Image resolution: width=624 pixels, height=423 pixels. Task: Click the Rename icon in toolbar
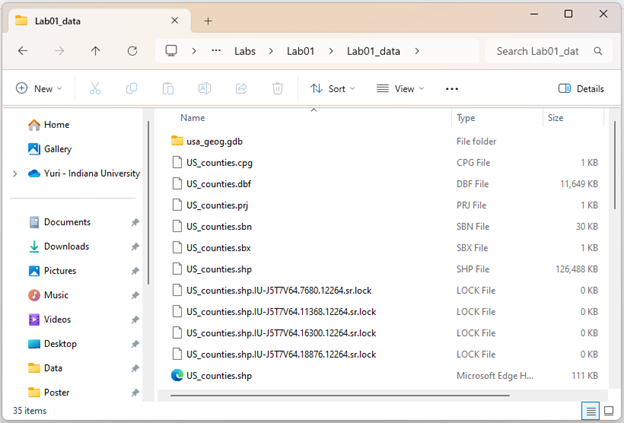[205, 88]
